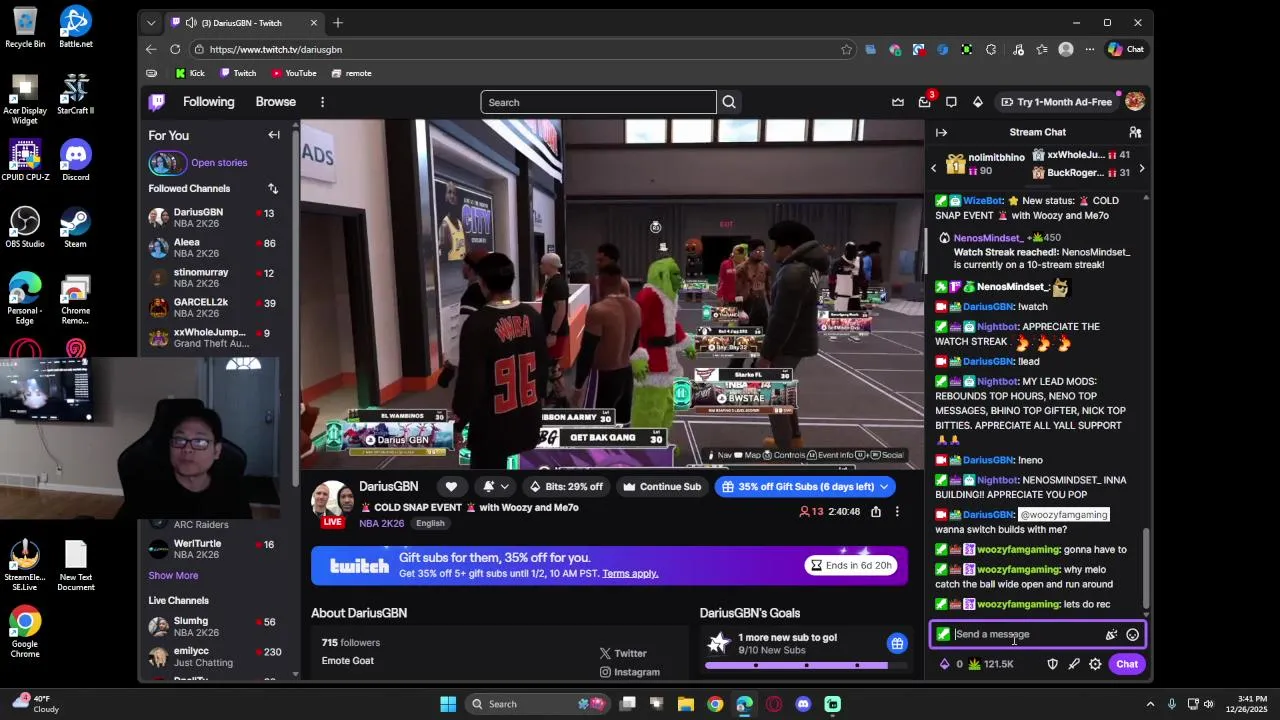Send message with Chat button
This screenshot has width=1280, height=720.
point(1127,664)
